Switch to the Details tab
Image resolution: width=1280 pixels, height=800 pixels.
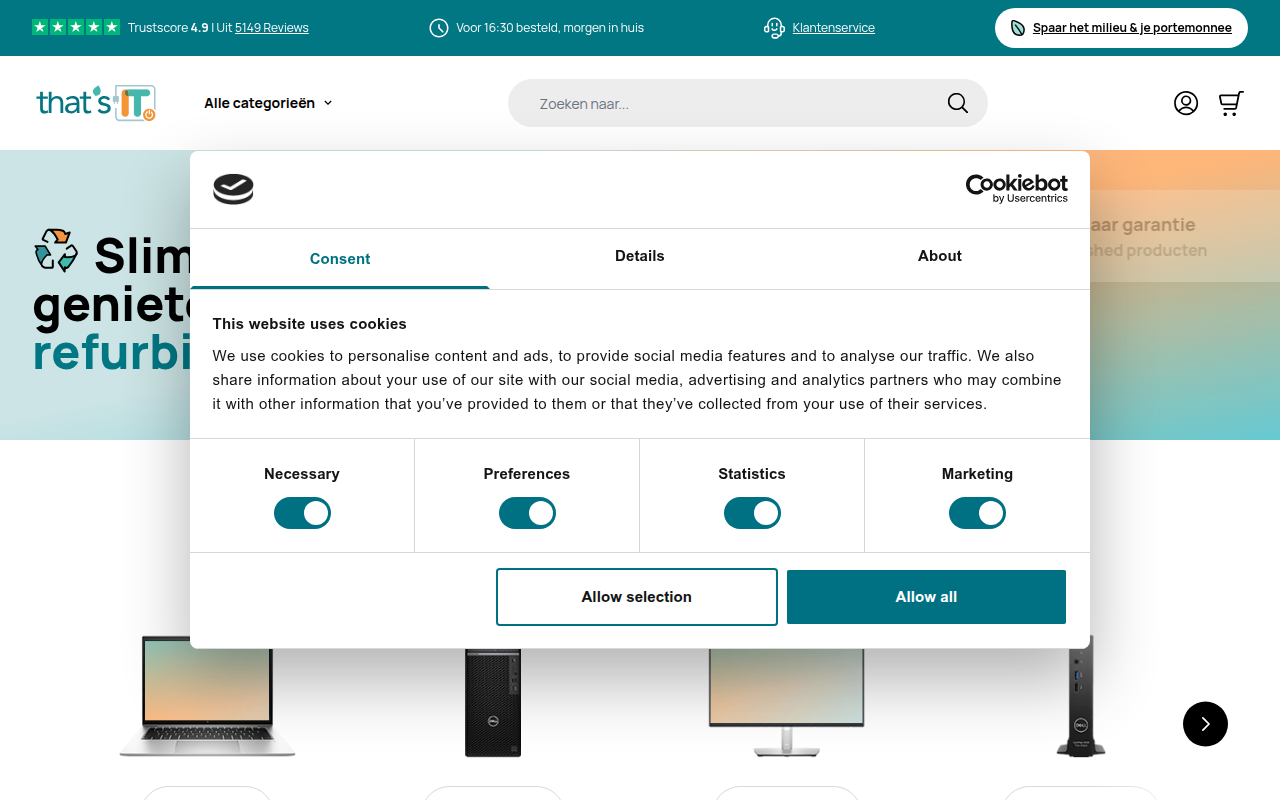(640, 256)
